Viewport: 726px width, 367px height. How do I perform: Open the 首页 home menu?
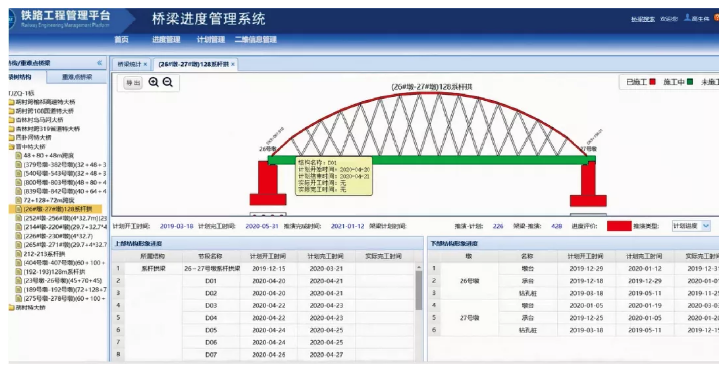[121, 40]
